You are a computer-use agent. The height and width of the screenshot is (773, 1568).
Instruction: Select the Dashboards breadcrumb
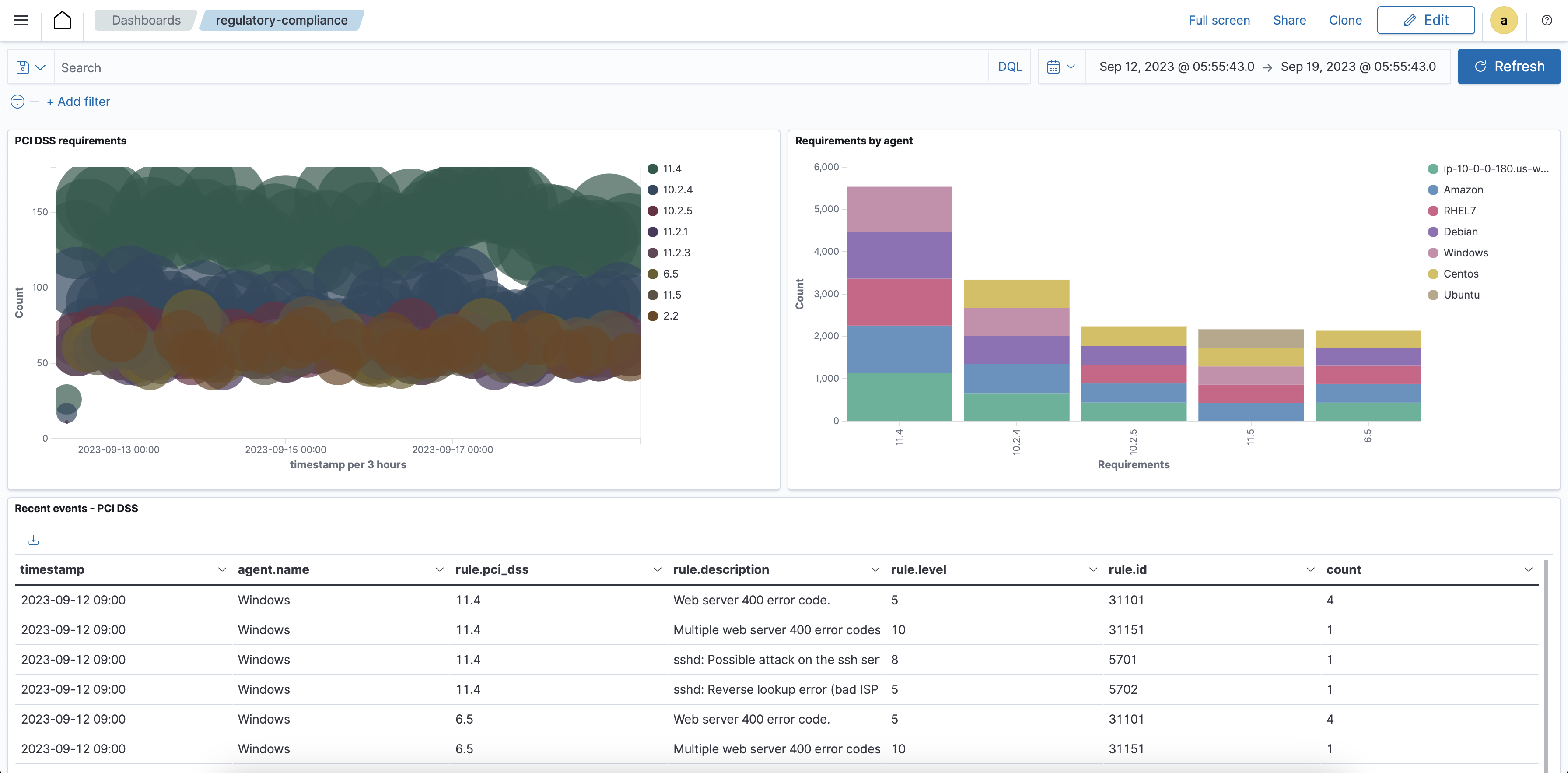click(146, 20)
